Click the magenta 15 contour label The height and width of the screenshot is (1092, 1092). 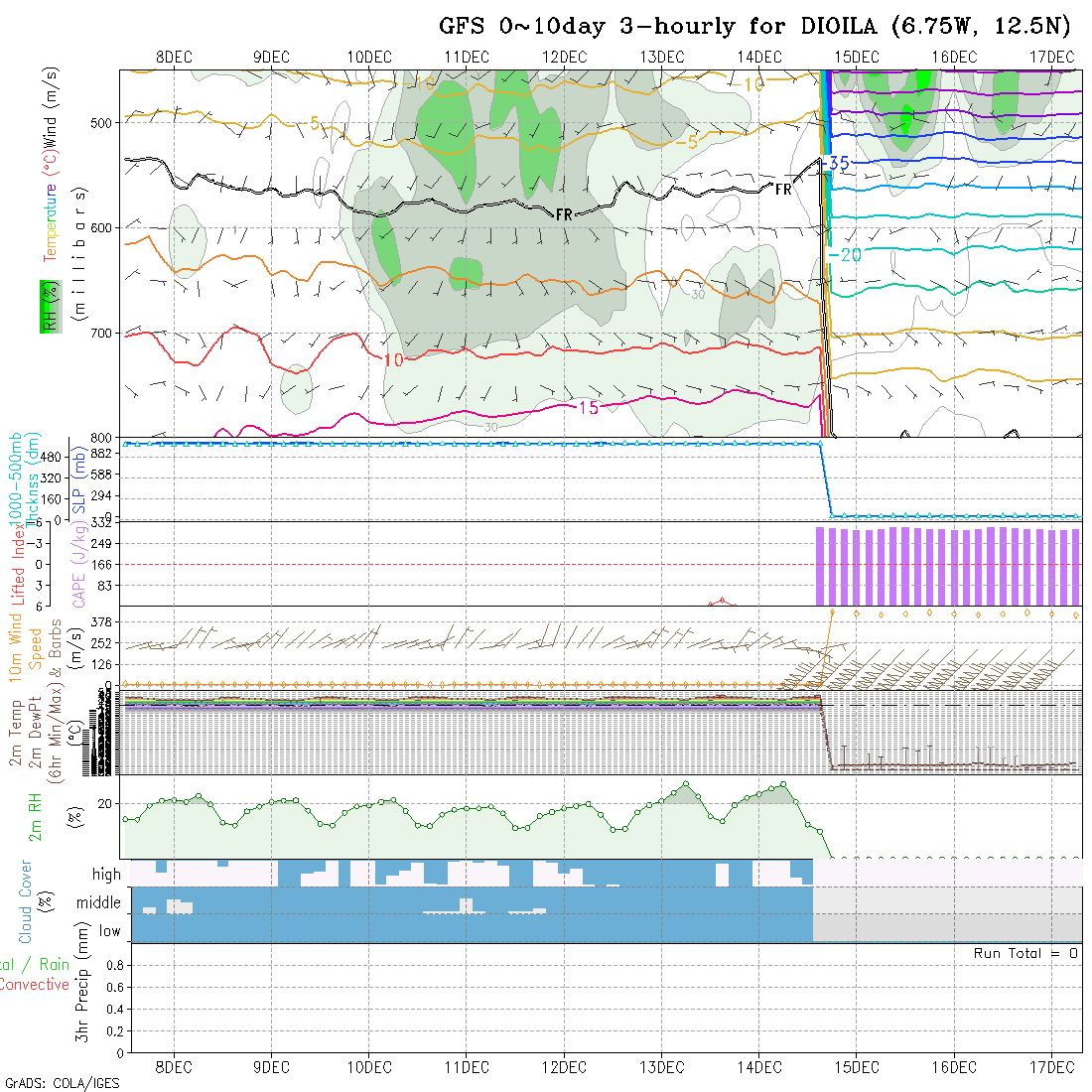pyautogui.click(x=588, y=408)
